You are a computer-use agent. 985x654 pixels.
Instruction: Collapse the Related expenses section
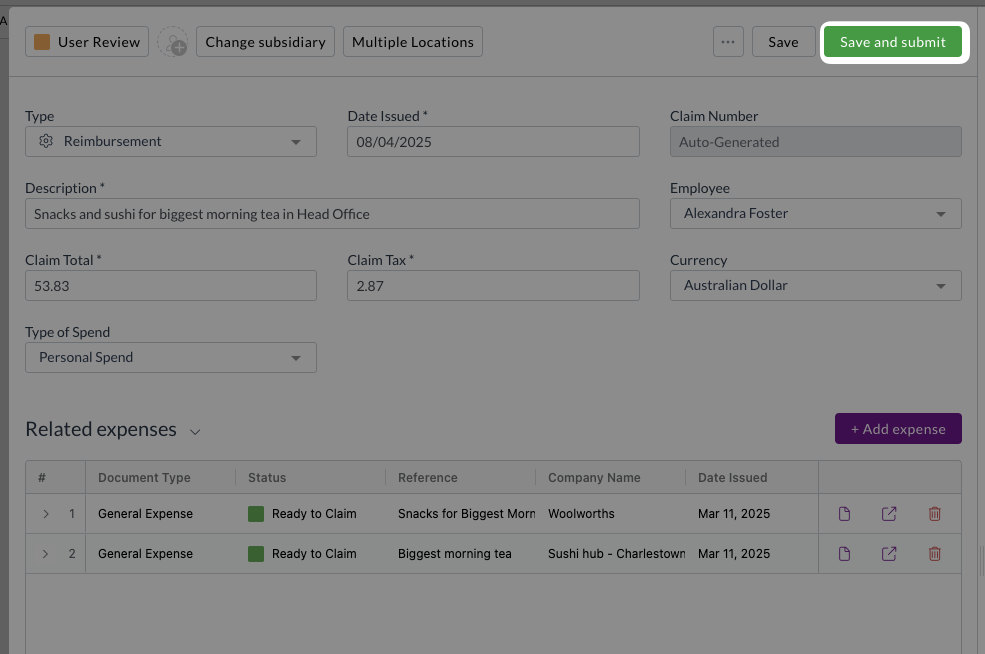coord(195,432)
